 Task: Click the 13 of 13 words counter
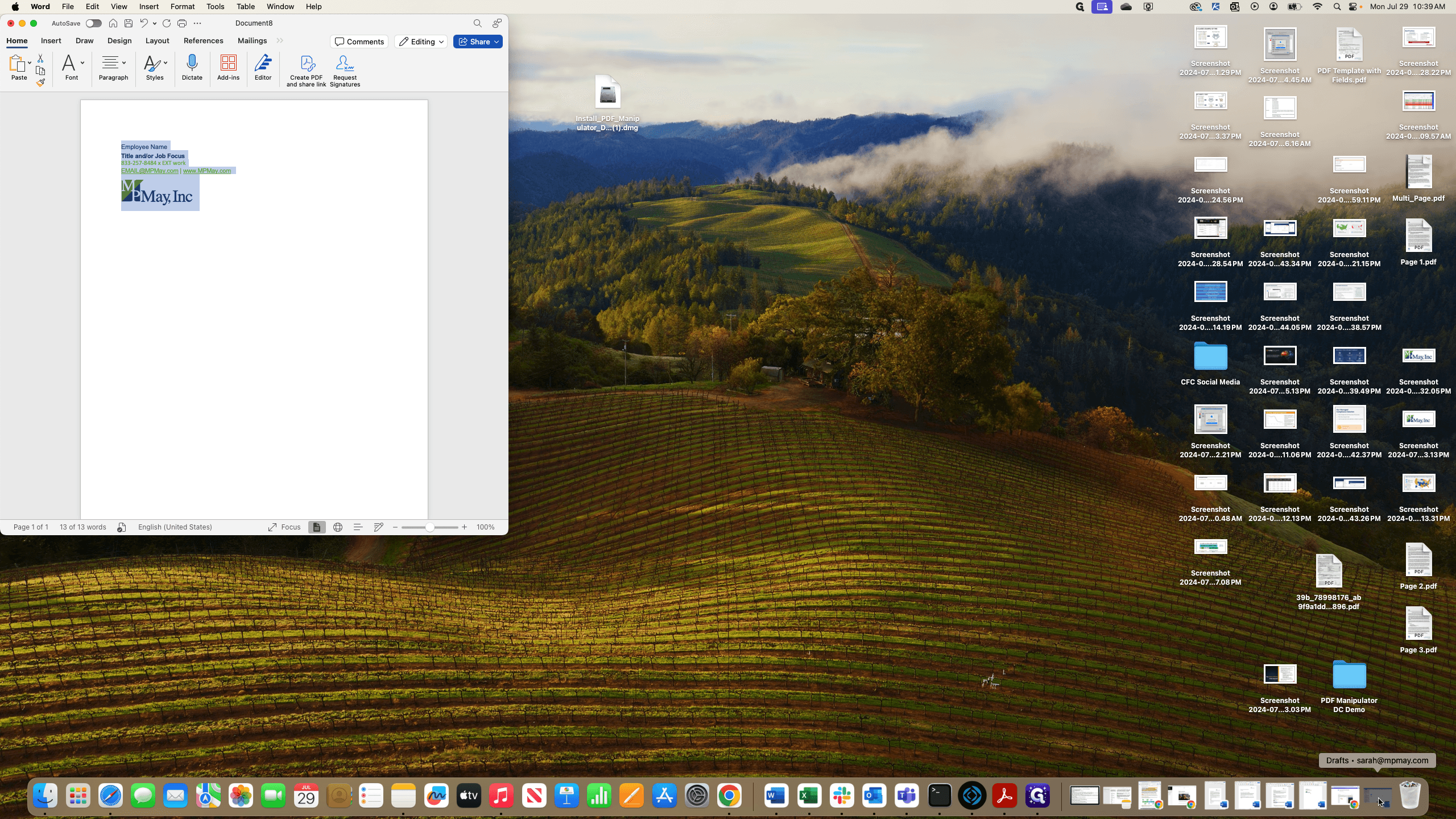[x=83, y=527]
